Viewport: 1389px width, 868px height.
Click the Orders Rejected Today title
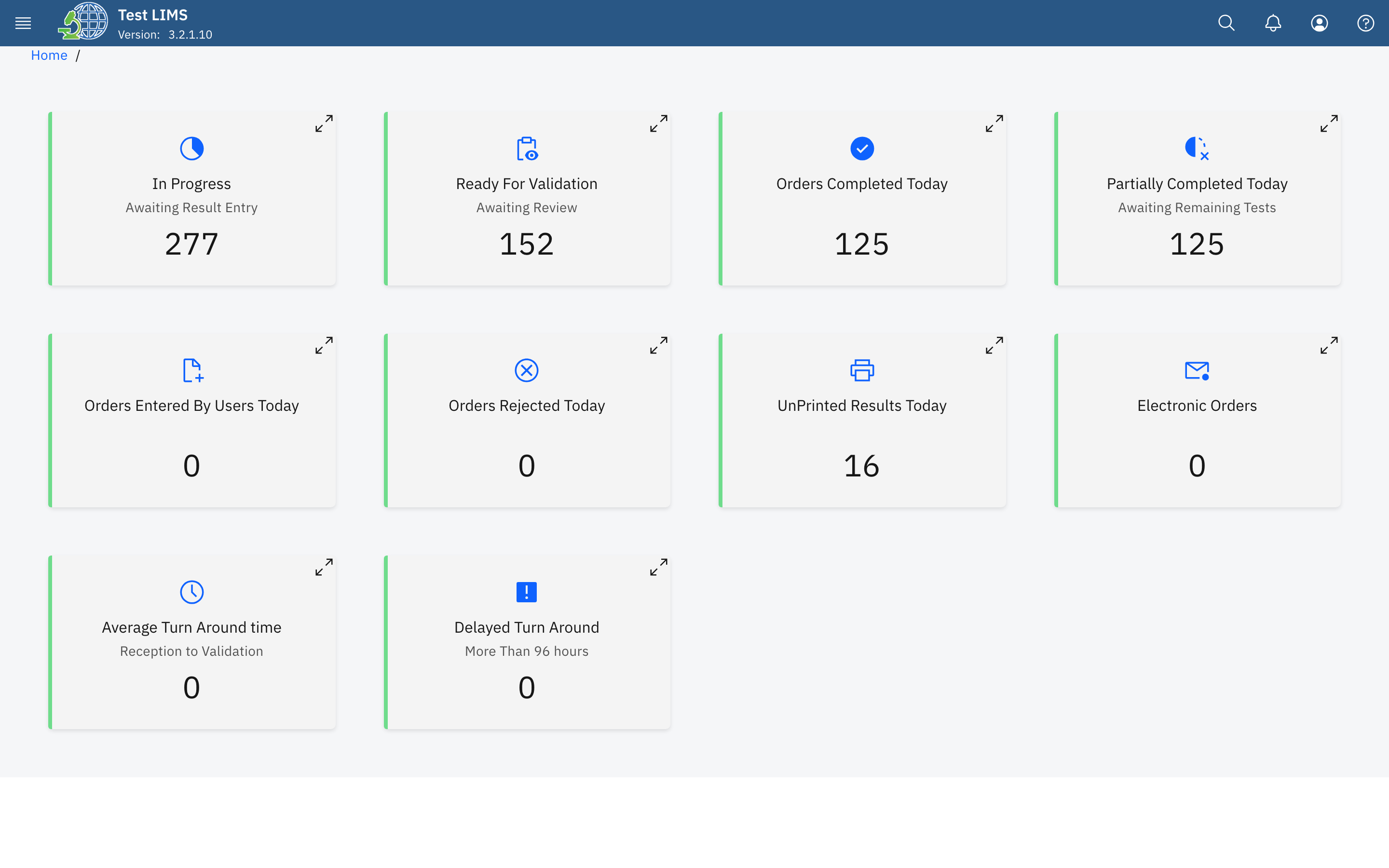click(x=527, y=405)
